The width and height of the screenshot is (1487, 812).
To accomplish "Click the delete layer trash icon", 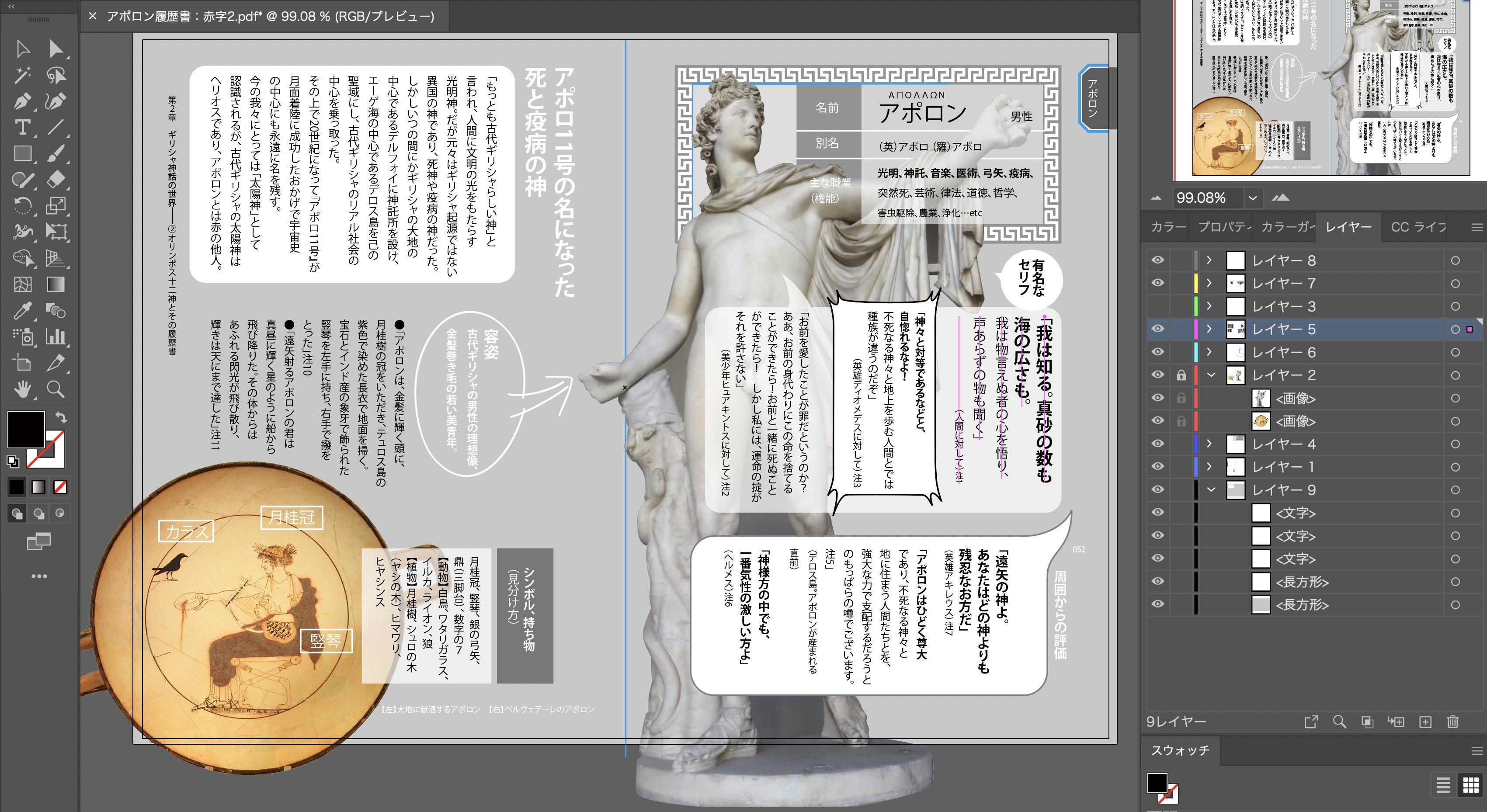I will pyautogui.click(x=1453, y=722).
